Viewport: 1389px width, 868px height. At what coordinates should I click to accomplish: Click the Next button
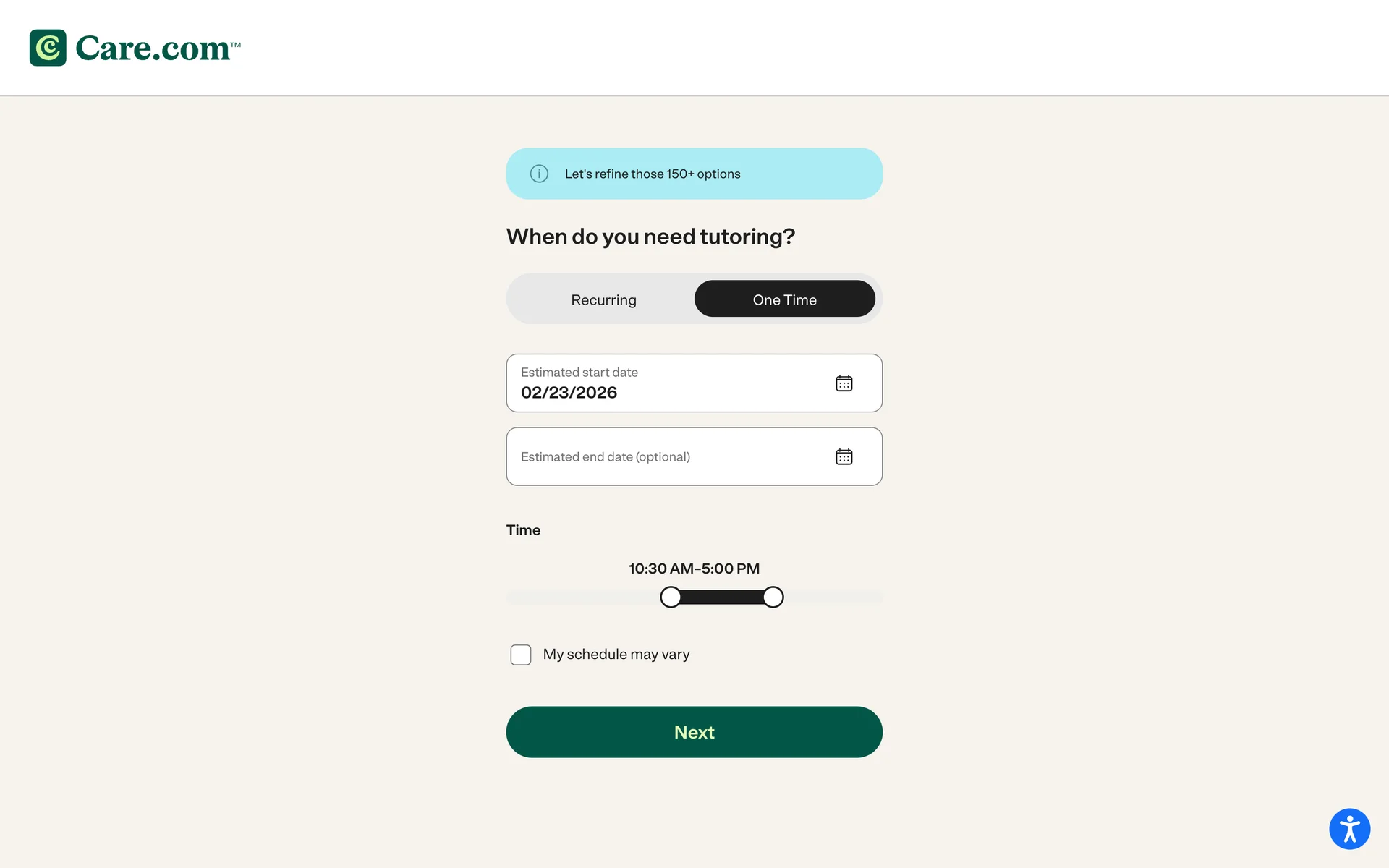click(x=694, y=732)
